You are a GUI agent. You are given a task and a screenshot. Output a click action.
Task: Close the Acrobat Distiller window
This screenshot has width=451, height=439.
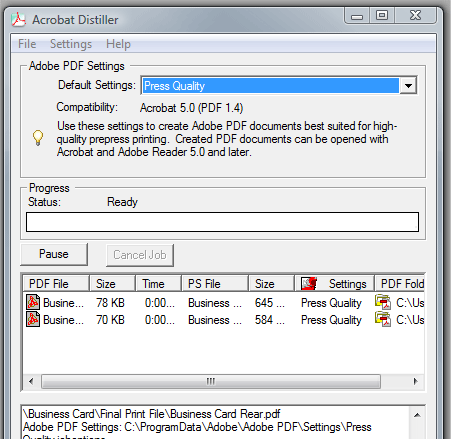[415, 15]
